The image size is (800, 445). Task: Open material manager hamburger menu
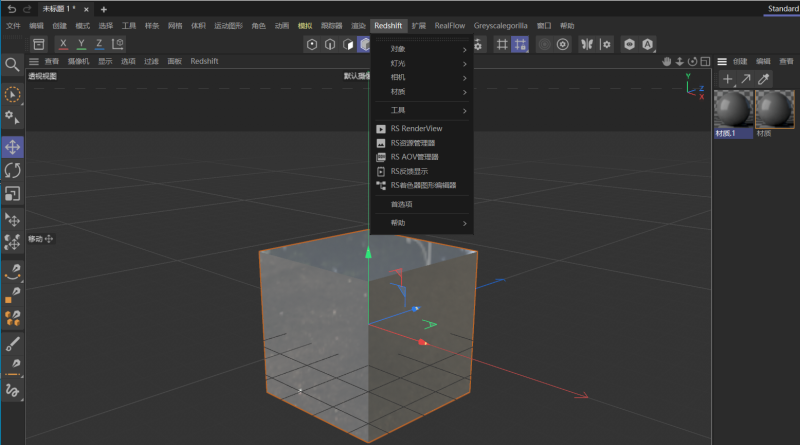coord(722,61)
